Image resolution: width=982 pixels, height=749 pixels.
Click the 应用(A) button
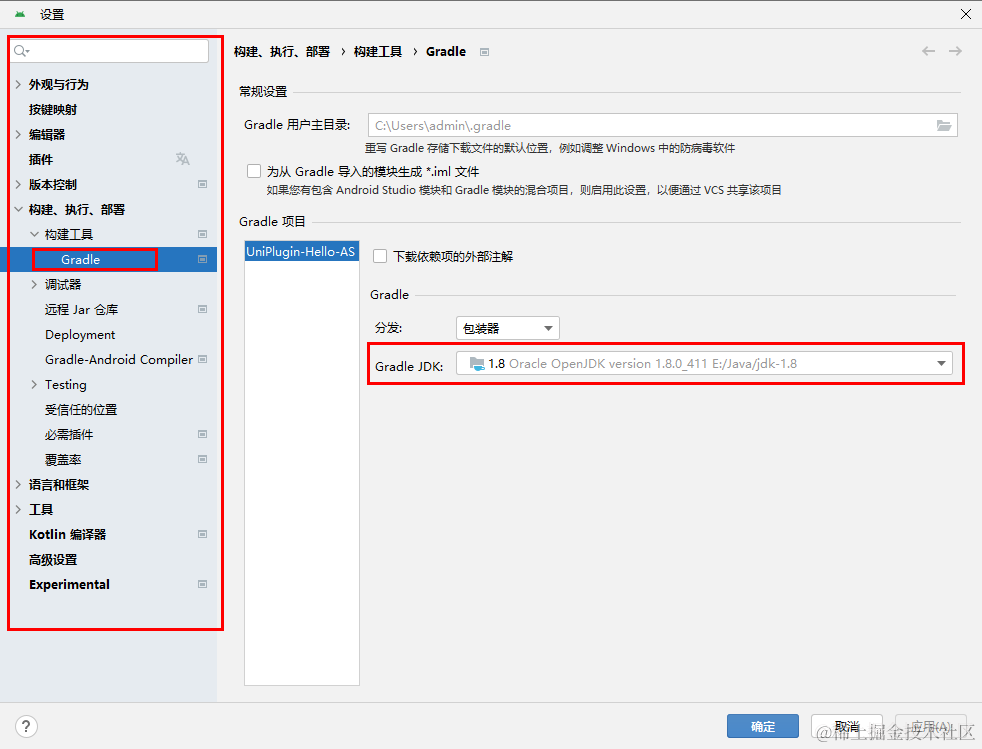pyautogui.click(x=929, y=726)
